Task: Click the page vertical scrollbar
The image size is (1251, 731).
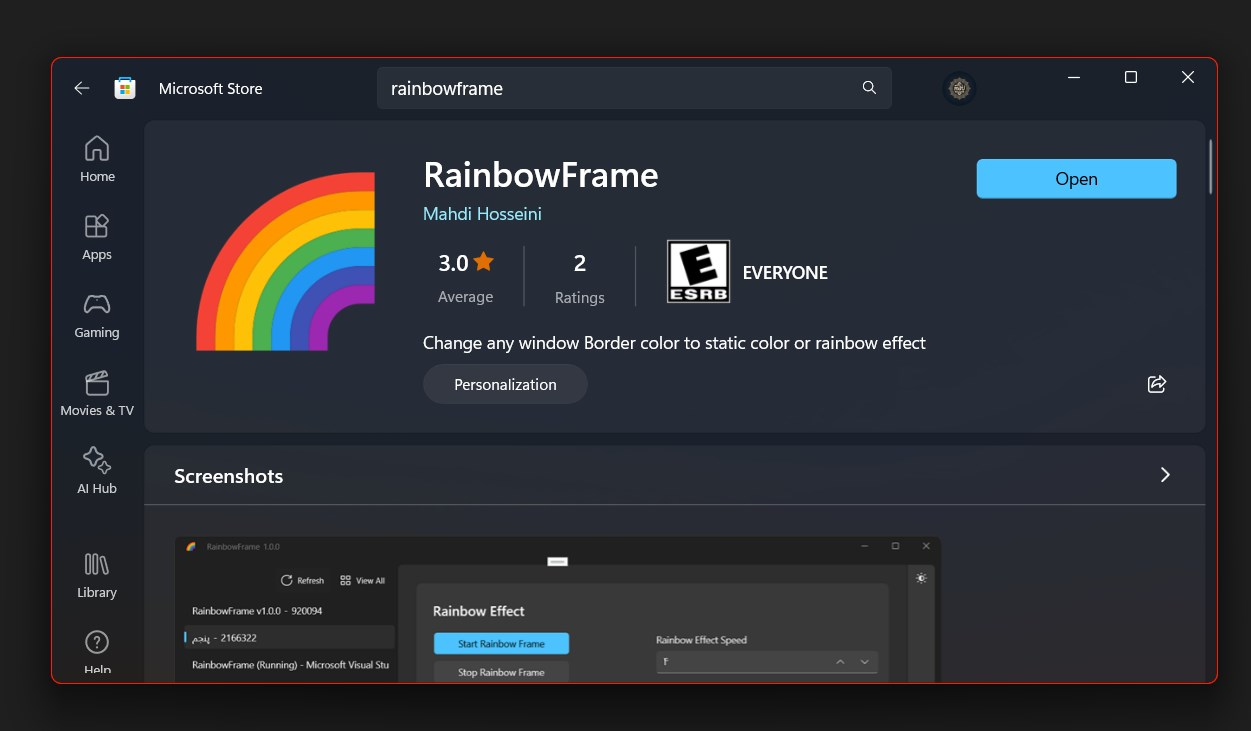Action: [x=1211, y=166]
